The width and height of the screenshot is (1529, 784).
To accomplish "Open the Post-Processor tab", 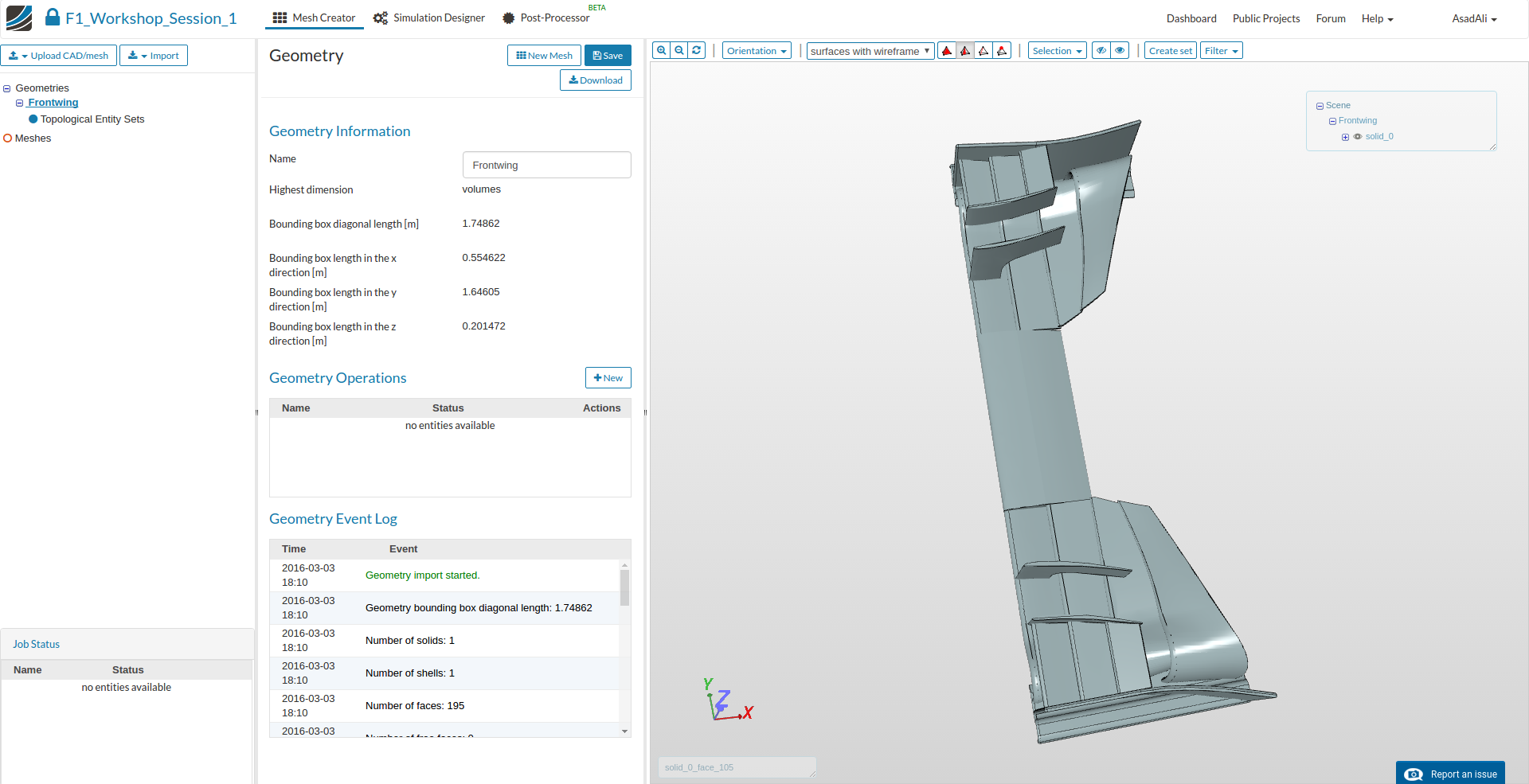I will pyautogui.click(x=546, y=18).
